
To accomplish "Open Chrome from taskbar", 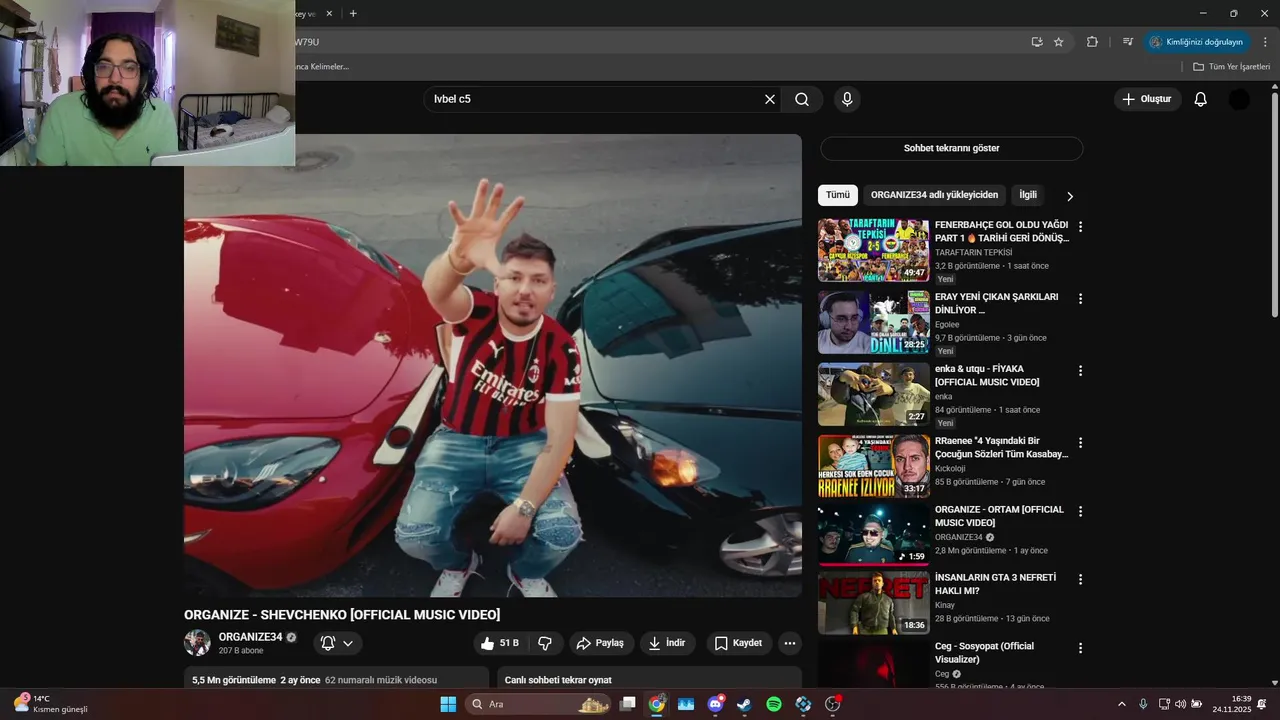I will pyautogui.click(x=656, y=704).
